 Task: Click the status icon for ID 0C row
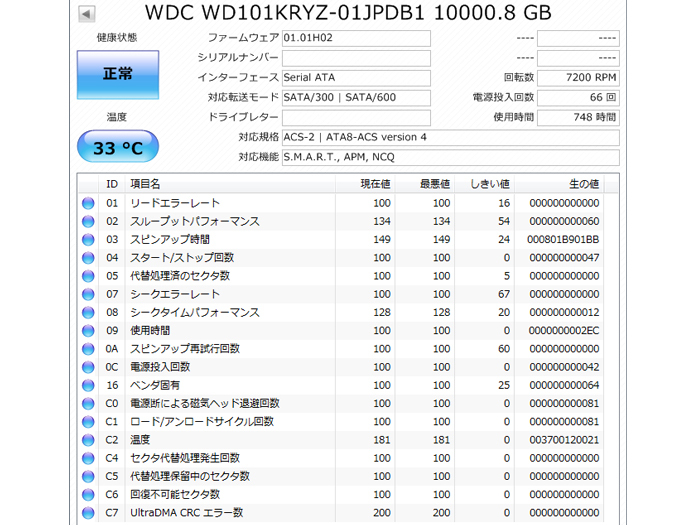[x=88, y=367]
